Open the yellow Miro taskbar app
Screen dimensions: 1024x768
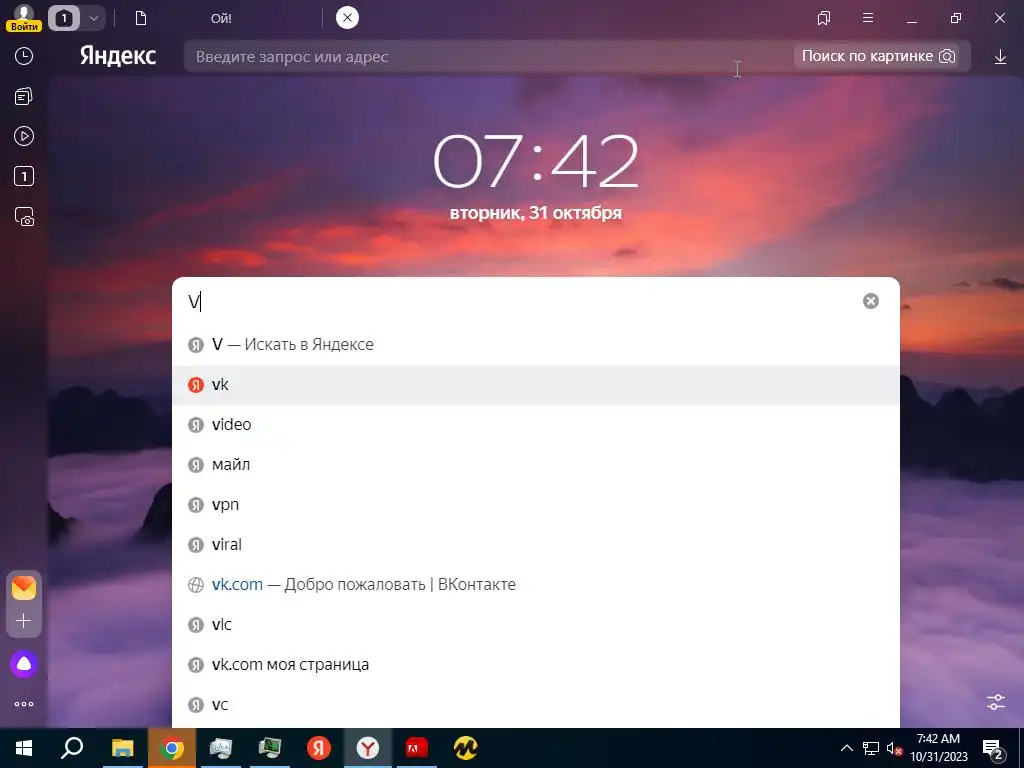tap(466, 748)
